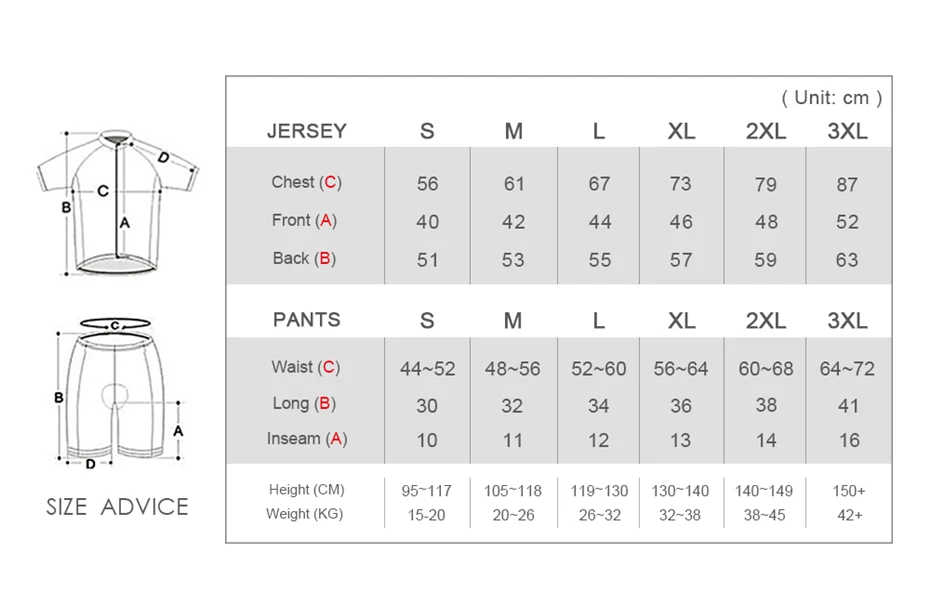
Task: Click the 2XL header in the jersey table
Action: point(765,132)
